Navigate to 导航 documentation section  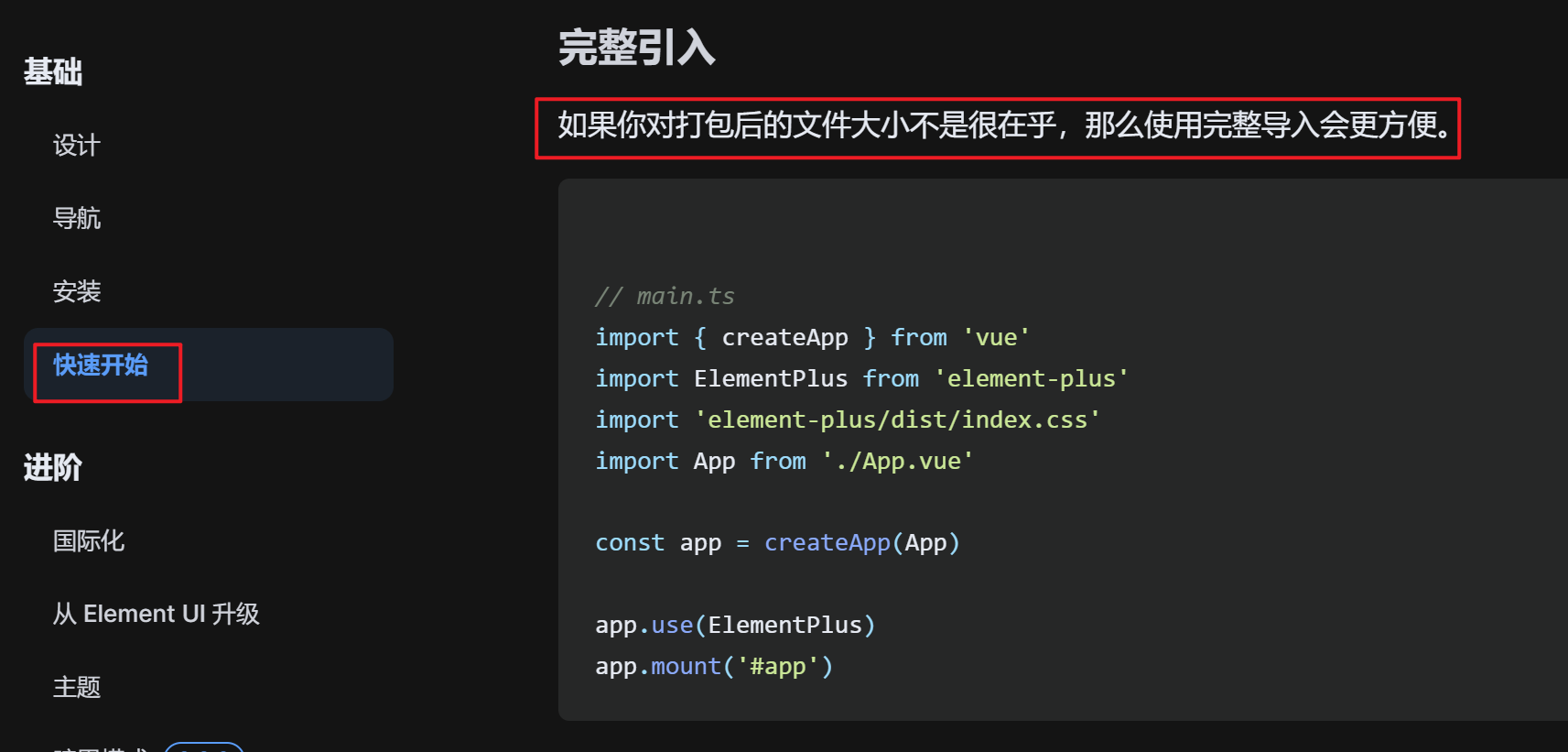[x=78, y=218]
